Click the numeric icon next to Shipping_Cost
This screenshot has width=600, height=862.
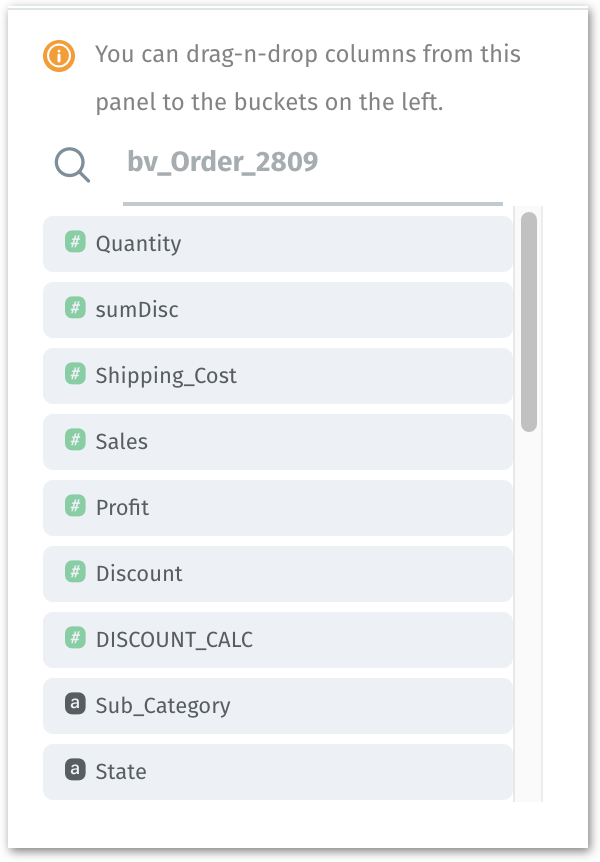click(75, 374)
